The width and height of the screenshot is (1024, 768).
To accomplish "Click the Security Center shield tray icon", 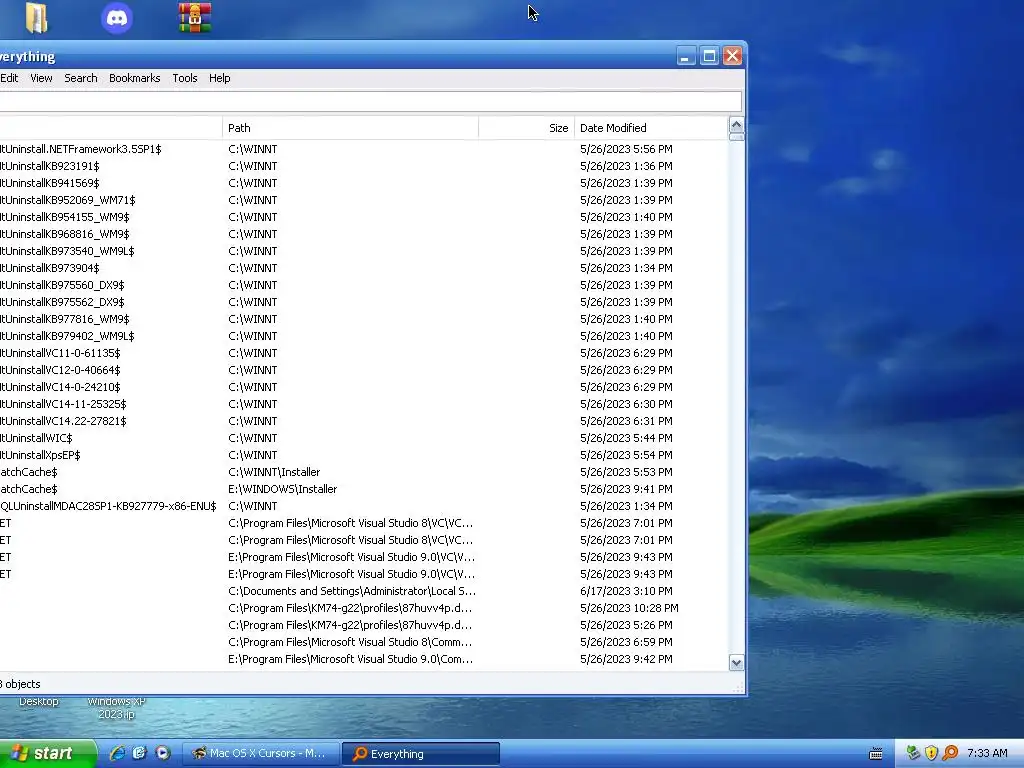I will pos(931,753).
